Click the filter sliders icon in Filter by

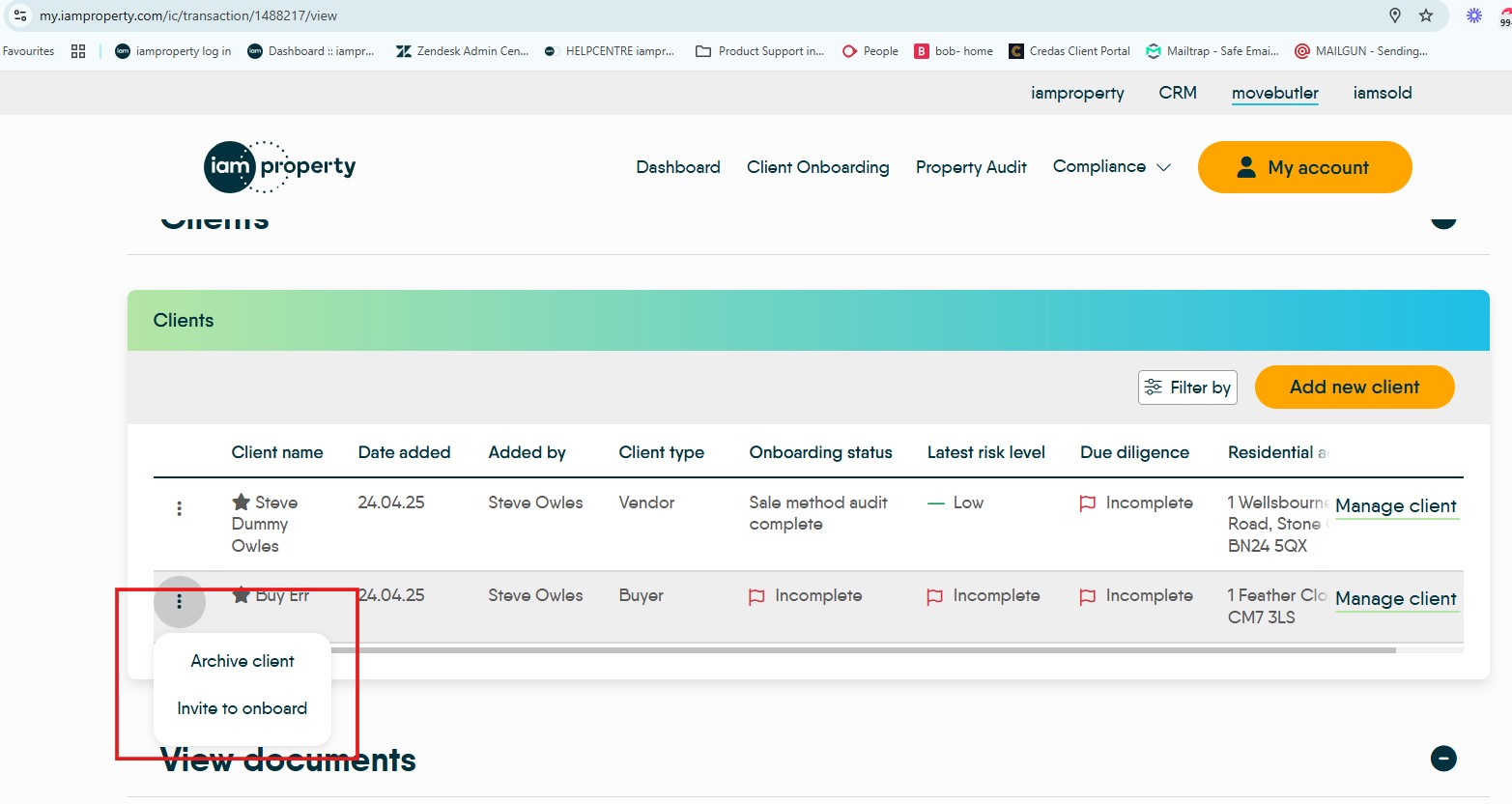pos(1154,387)
